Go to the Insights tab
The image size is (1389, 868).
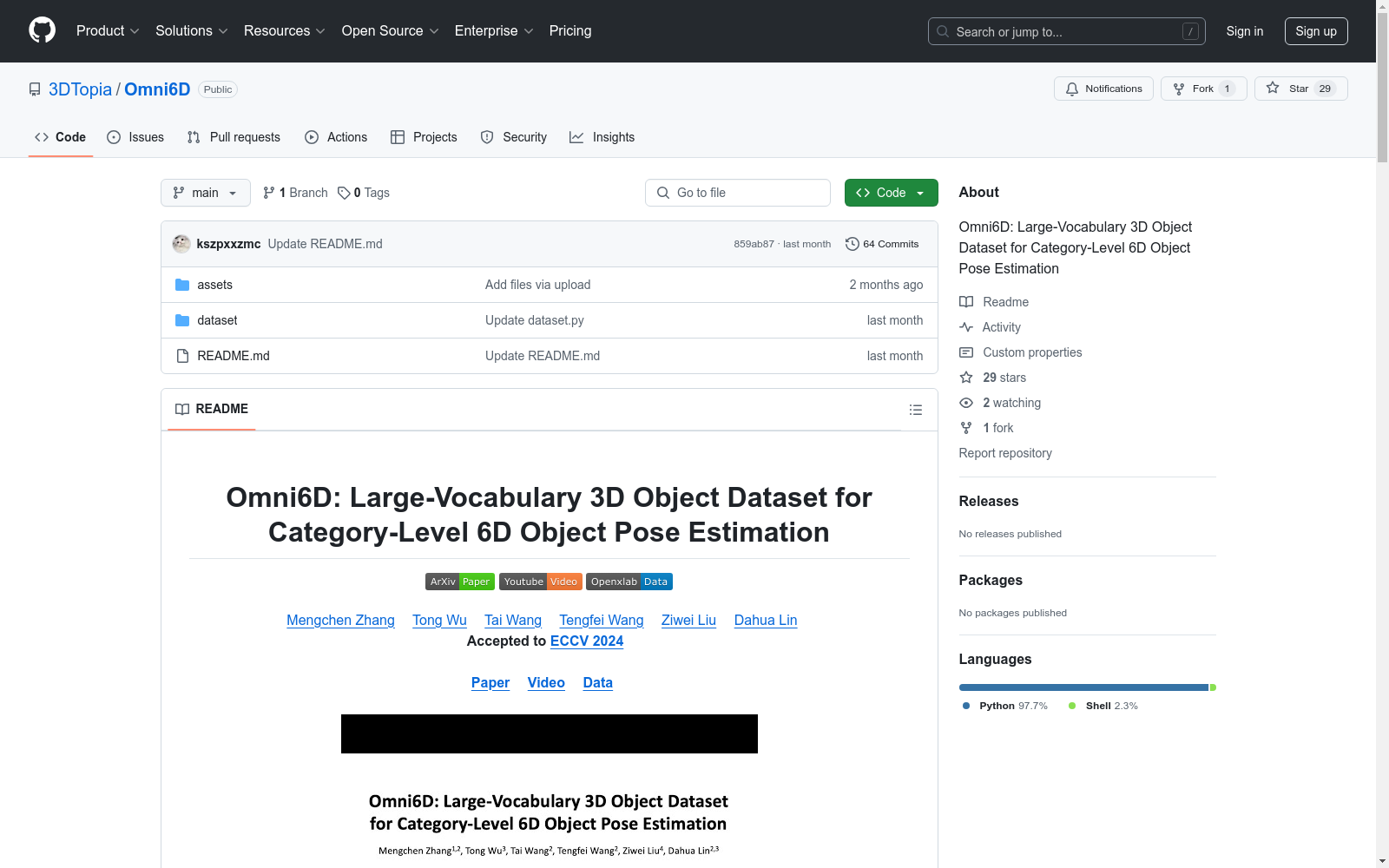click(x=602, y=137)
